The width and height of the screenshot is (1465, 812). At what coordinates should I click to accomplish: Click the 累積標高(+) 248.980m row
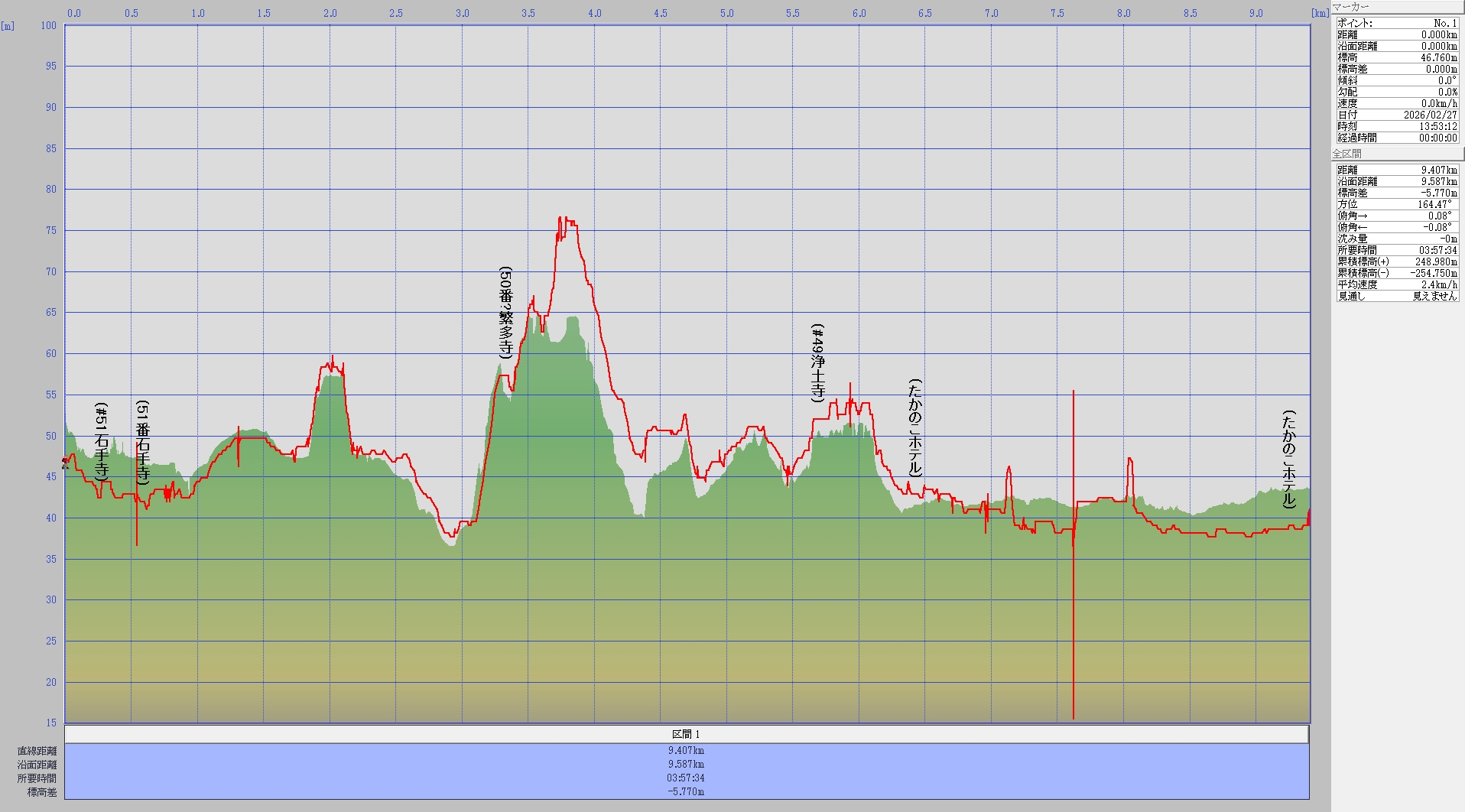coord(1396,261)
